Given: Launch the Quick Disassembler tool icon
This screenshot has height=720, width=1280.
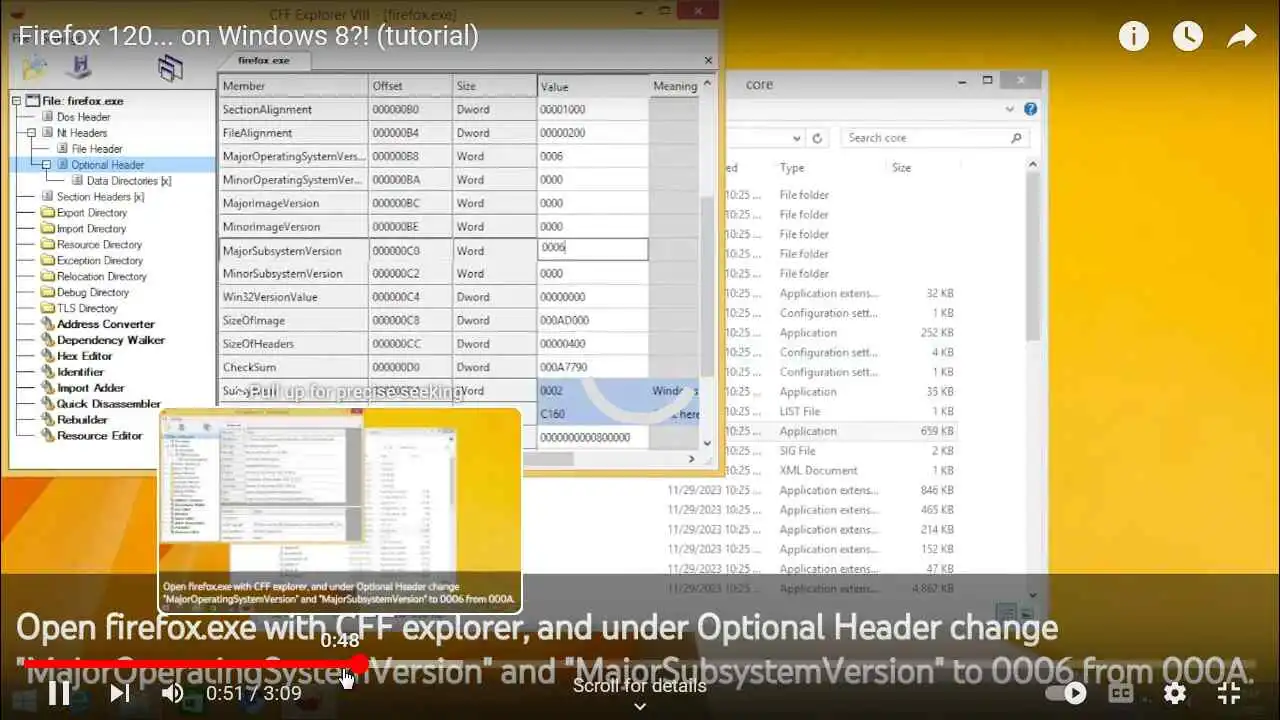Looking at the screenshot, I should 48,404.
